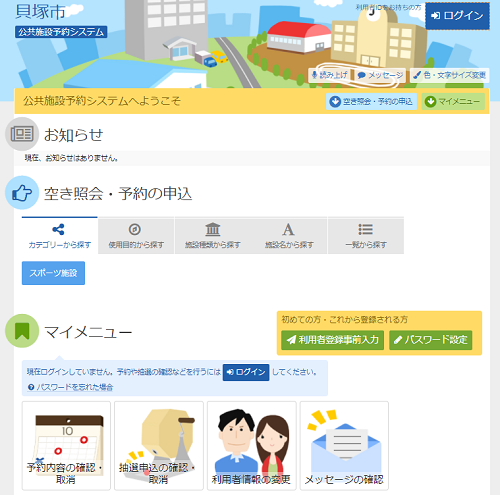Select the 使用目的から探す tab
This screenshot has width=500, height=495.
coord(136,235)
